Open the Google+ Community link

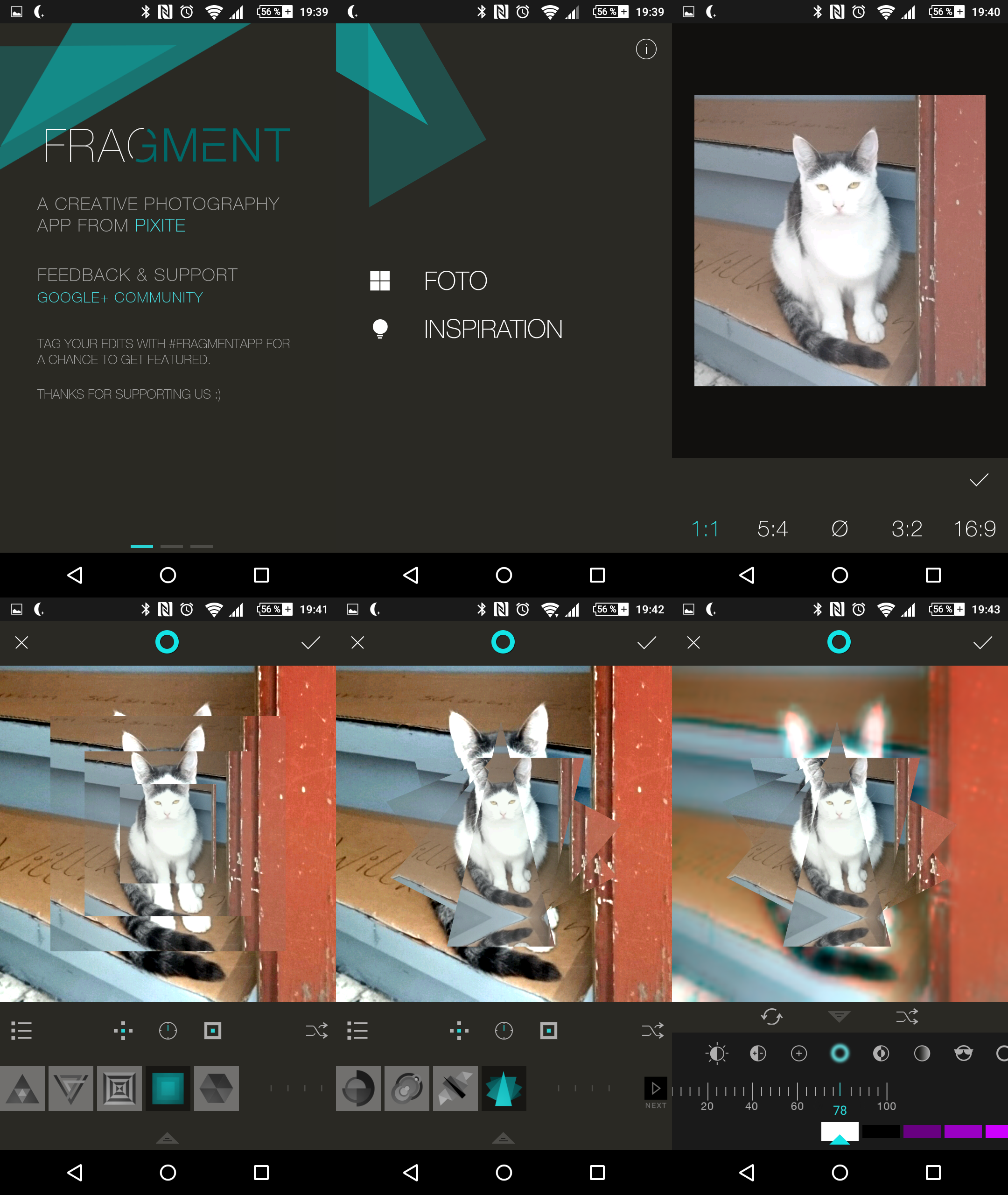[x=120, y=298]
